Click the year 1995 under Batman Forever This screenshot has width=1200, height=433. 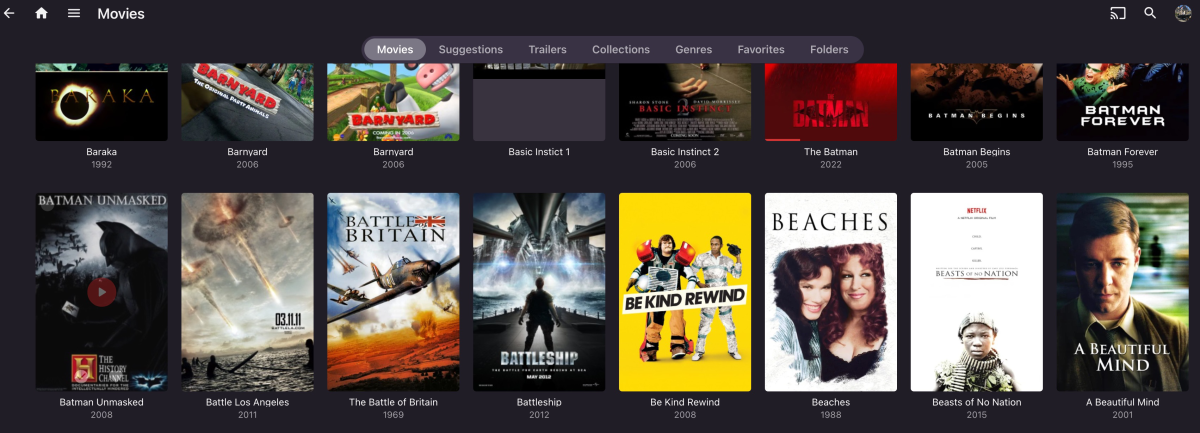(1123, 165)
